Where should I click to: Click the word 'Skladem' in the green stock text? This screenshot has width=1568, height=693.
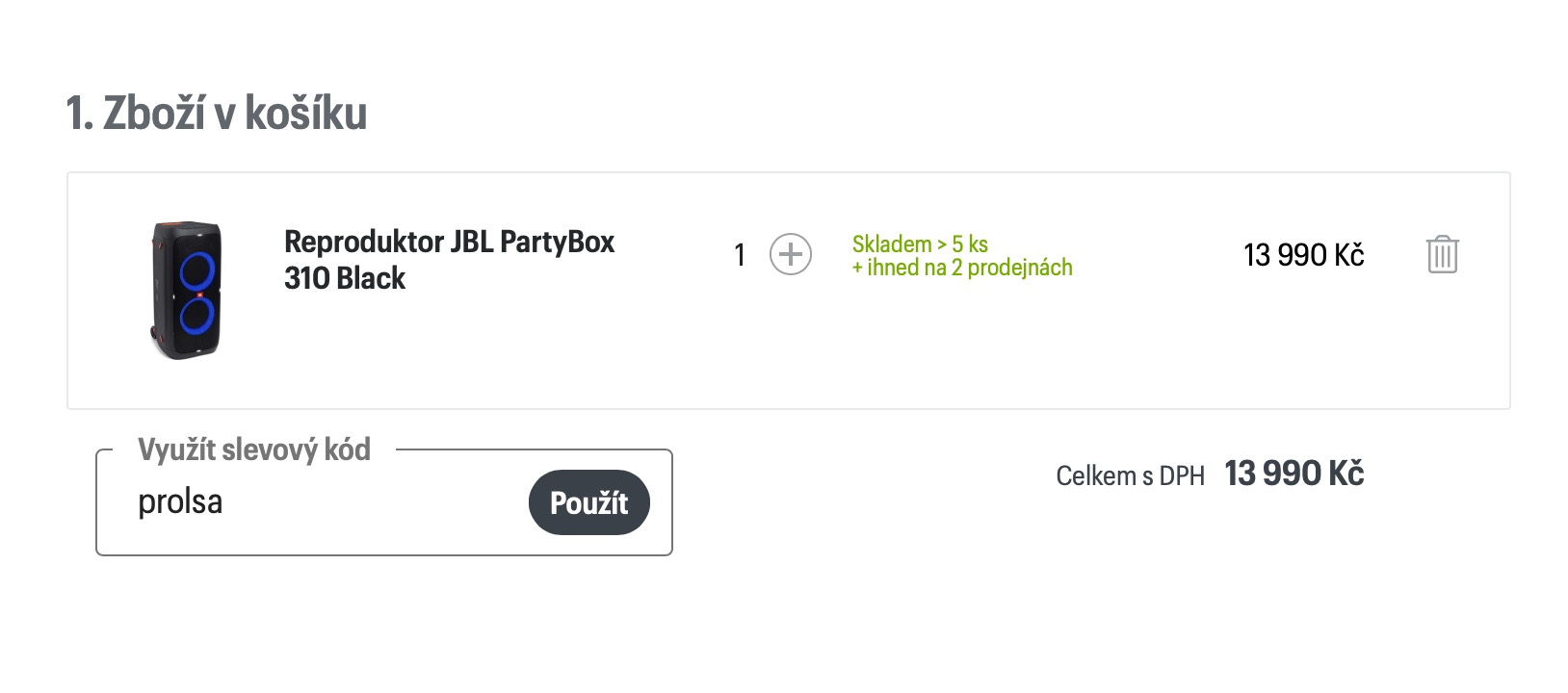[x=892, y=244]
